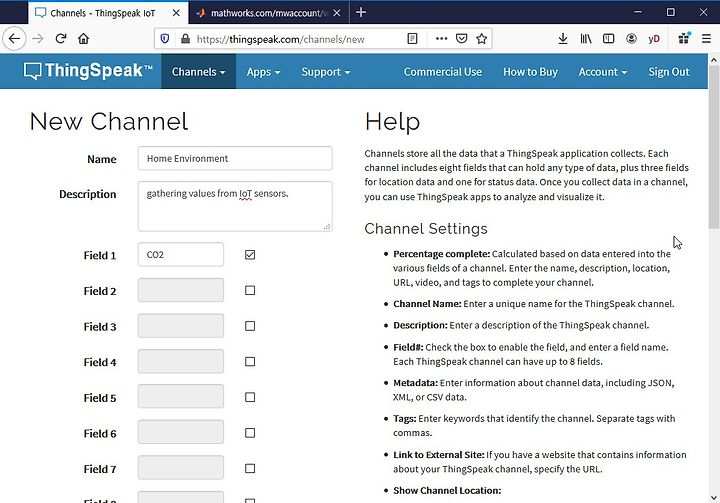The width and height of the screenshot is (720, 503).
Task: Activate the Field 7 checkbox
Action: point(250,469)
